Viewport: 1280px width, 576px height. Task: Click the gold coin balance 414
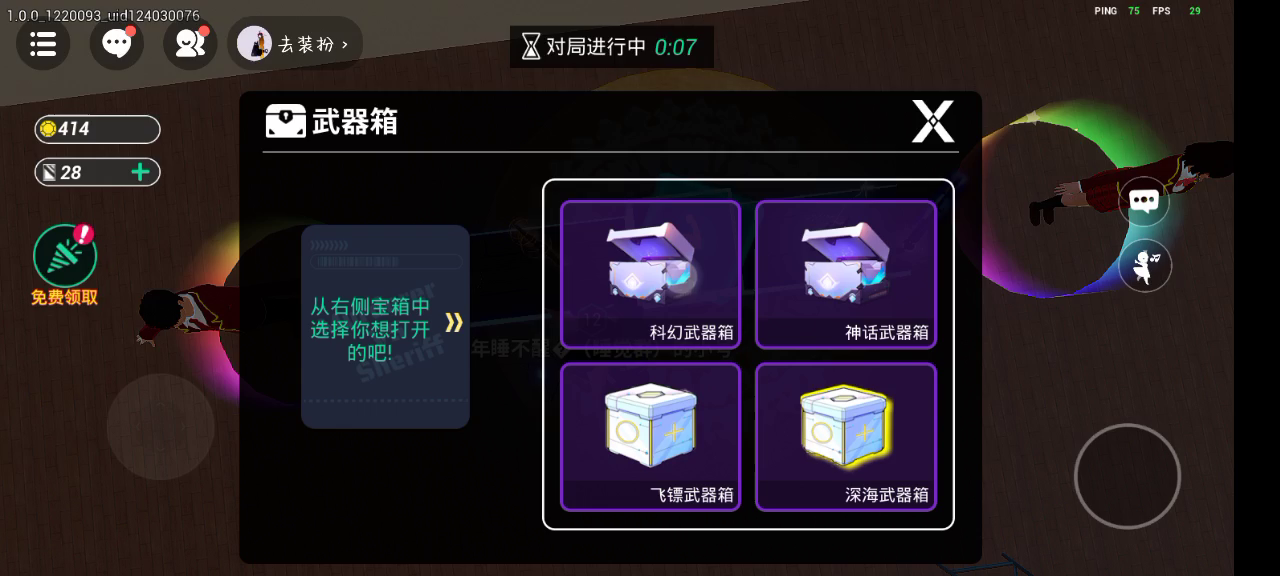97,129
